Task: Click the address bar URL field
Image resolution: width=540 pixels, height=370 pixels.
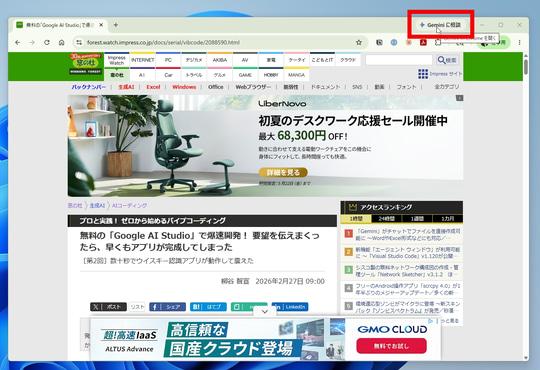Action: (x=220, y=42)
